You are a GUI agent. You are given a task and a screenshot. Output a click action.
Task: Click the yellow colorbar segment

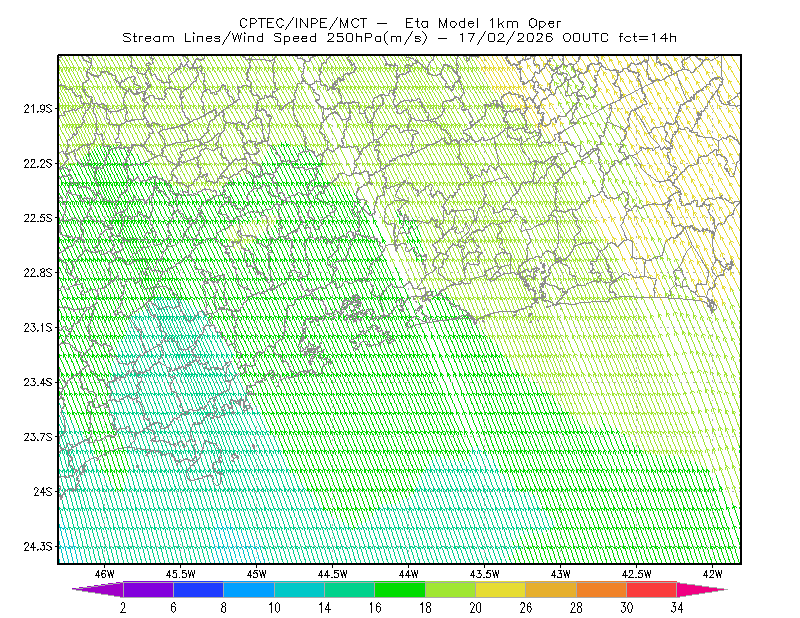coord(501,589)
